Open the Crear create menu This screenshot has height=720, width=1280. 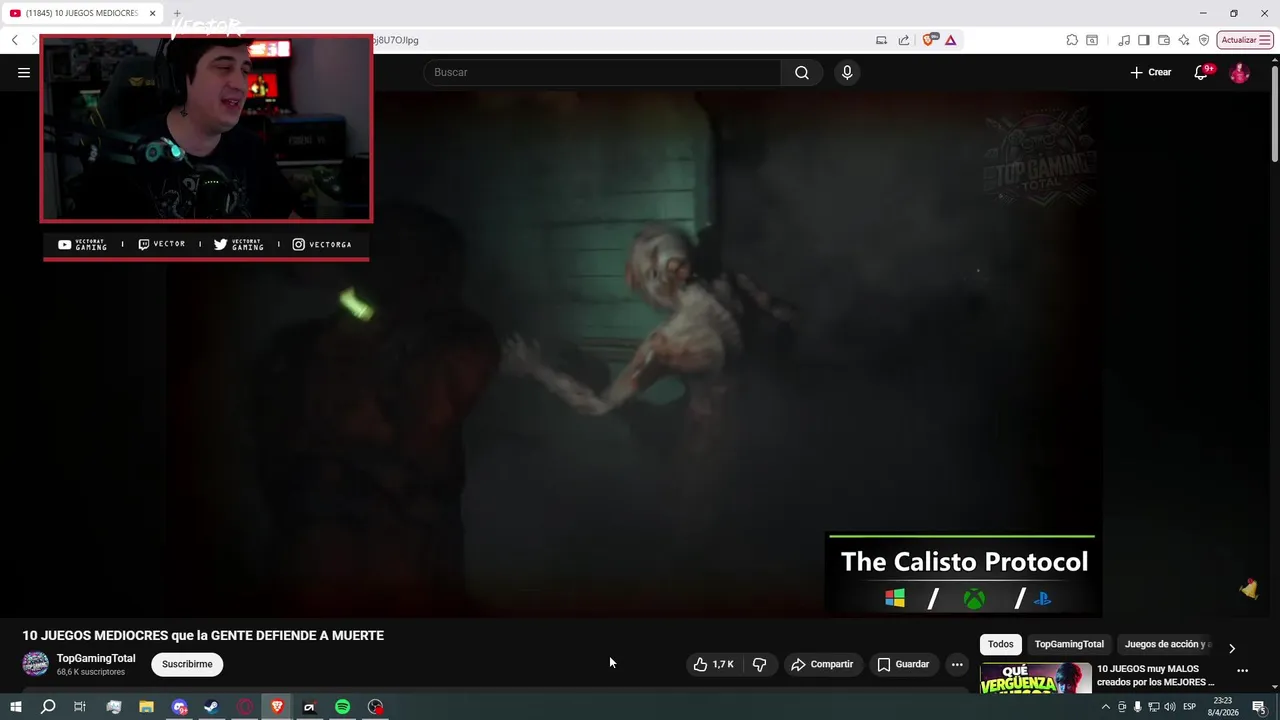pyautogui.click(x=1151, y=72)
